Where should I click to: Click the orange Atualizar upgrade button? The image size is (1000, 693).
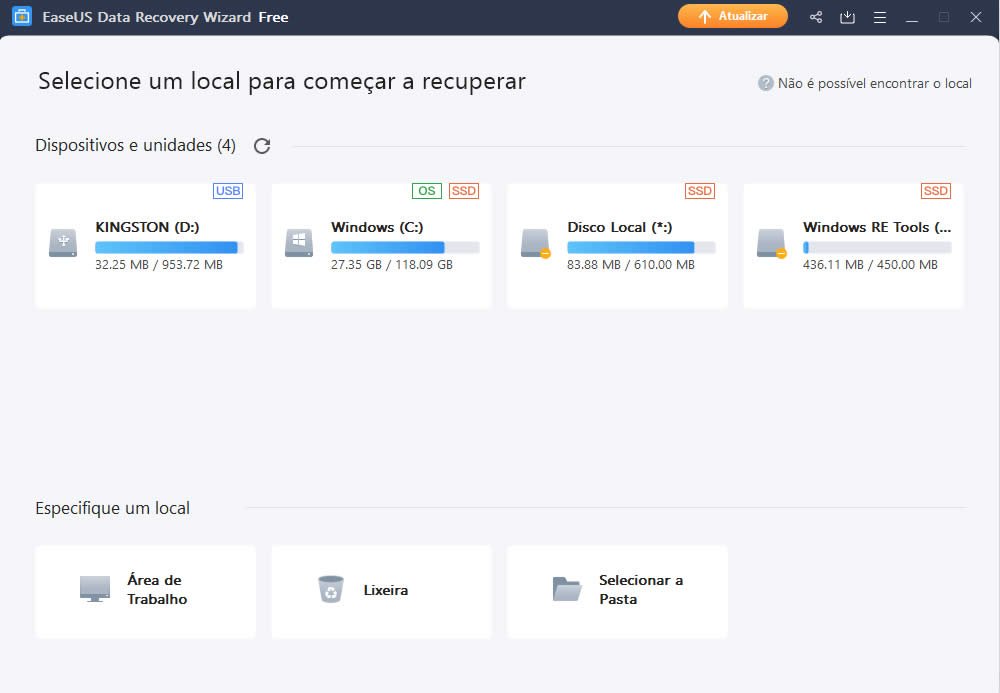point(732,17)
